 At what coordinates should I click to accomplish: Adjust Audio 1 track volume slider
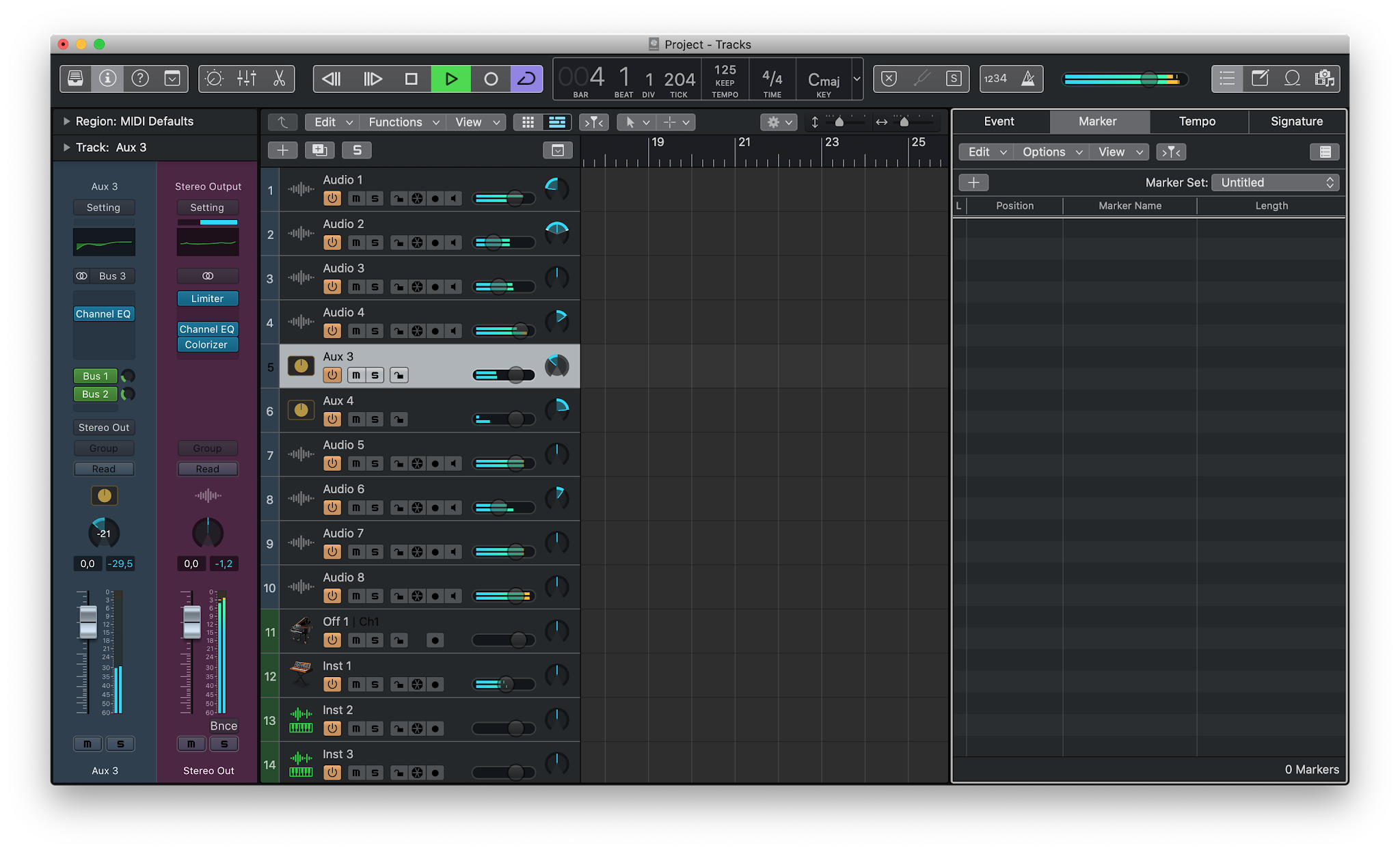click(x=504, y=199)
